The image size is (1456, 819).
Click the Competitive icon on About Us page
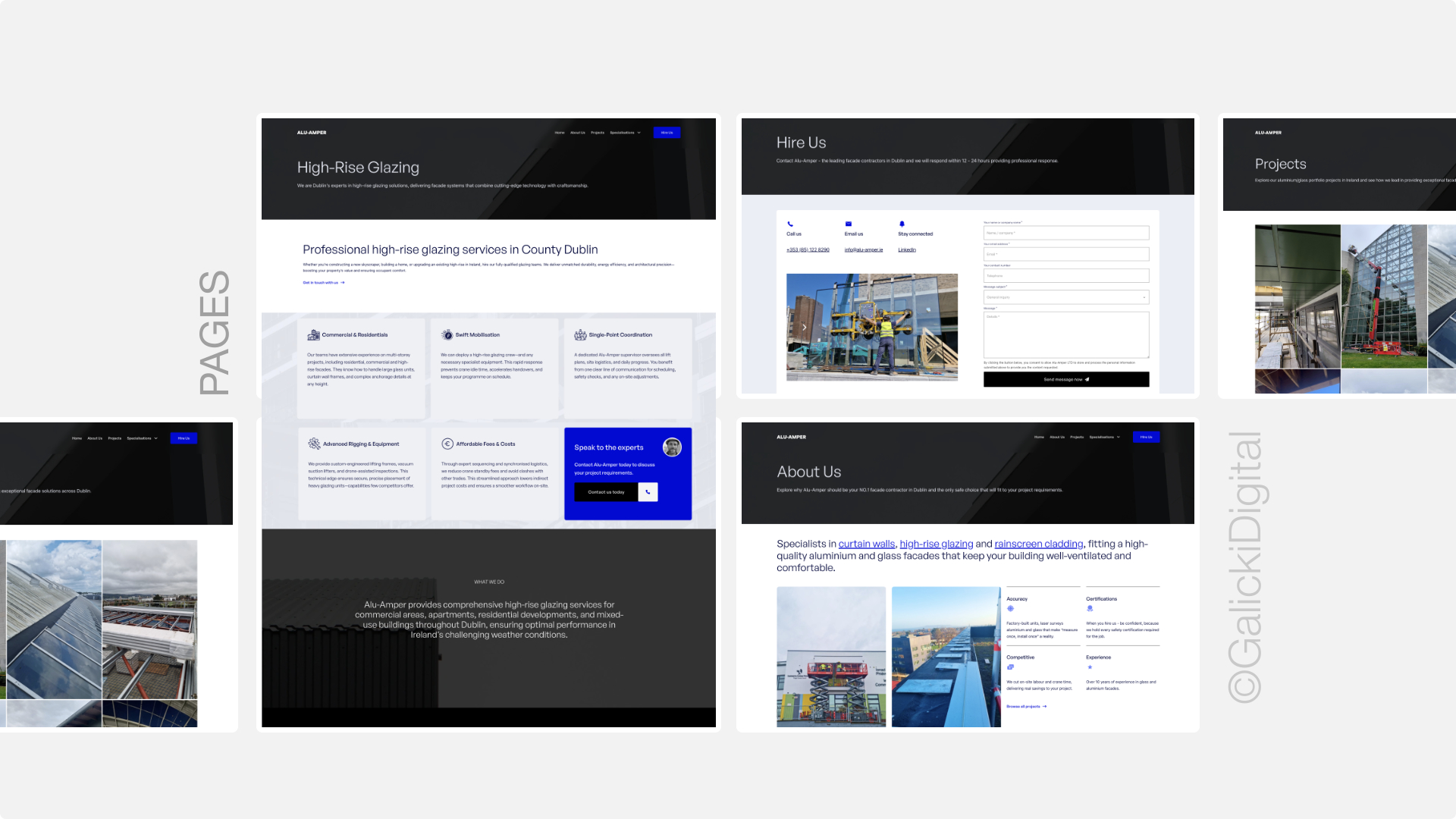(1010, 667)
